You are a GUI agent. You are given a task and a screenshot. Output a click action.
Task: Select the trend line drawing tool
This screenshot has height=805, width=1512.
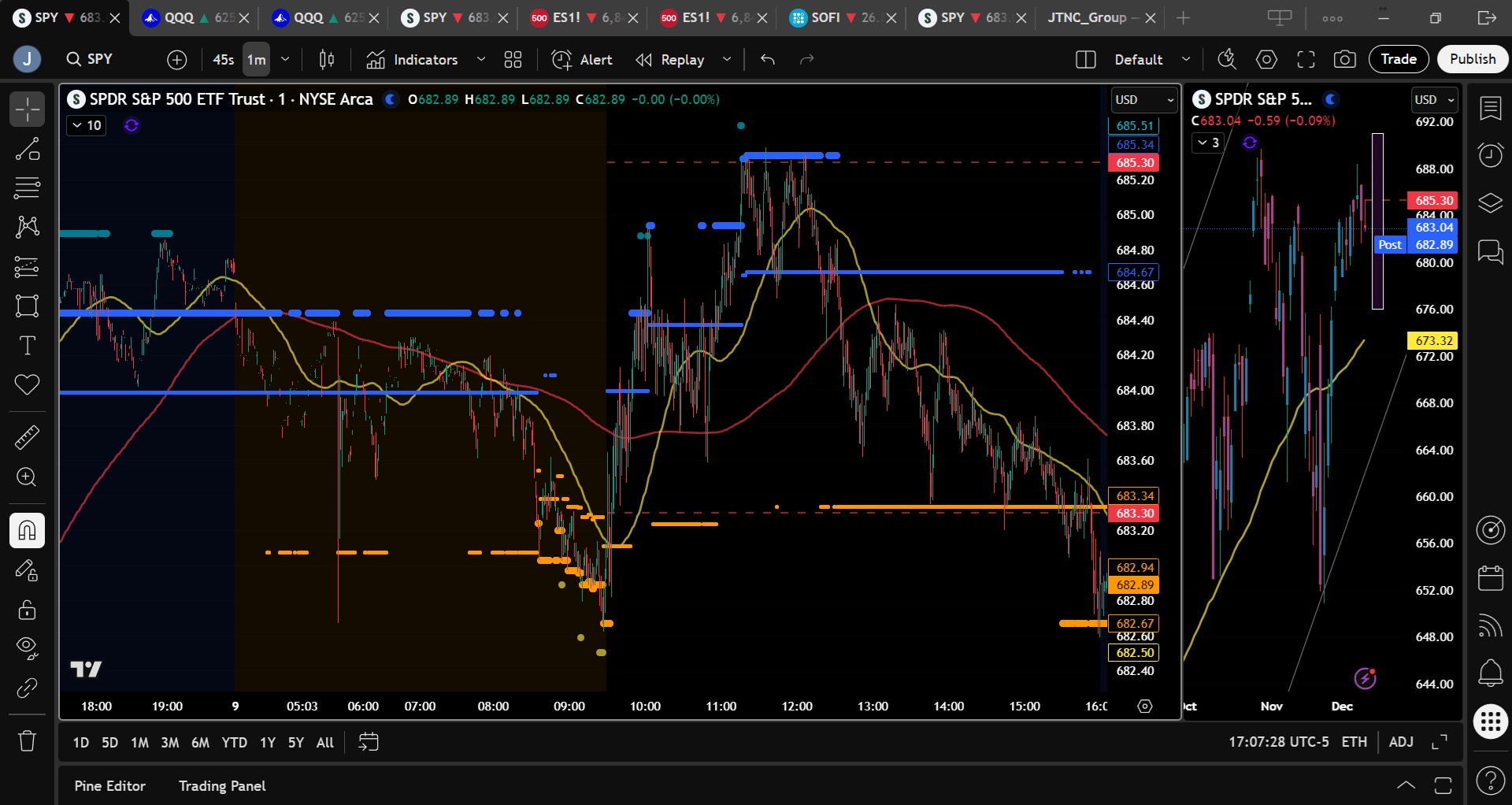pyautogui.click(x=27, y=149)
